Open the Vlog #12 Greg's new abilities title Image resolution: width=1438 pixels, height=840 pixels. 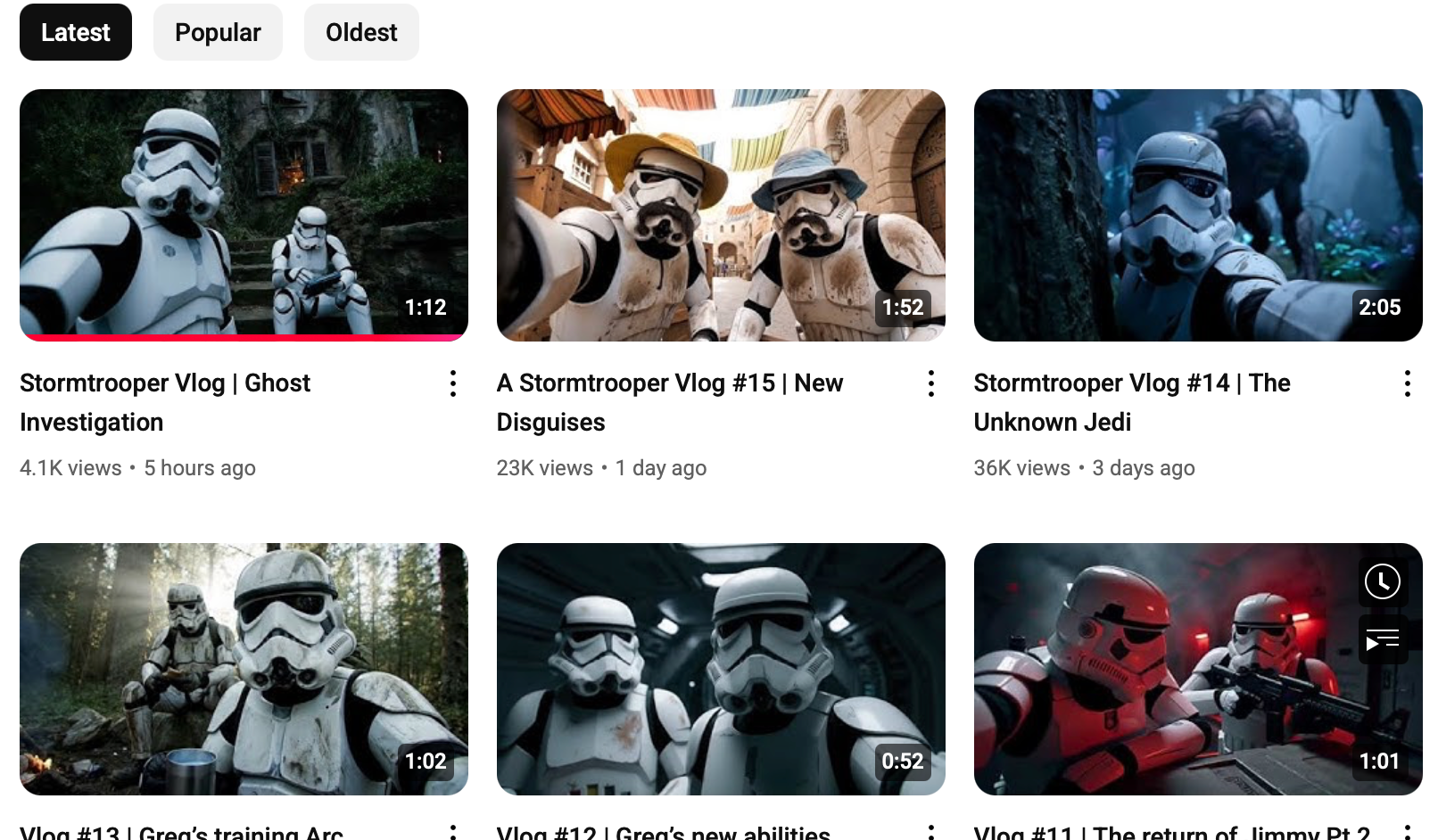pyautogui.click(x=664, y=832)
